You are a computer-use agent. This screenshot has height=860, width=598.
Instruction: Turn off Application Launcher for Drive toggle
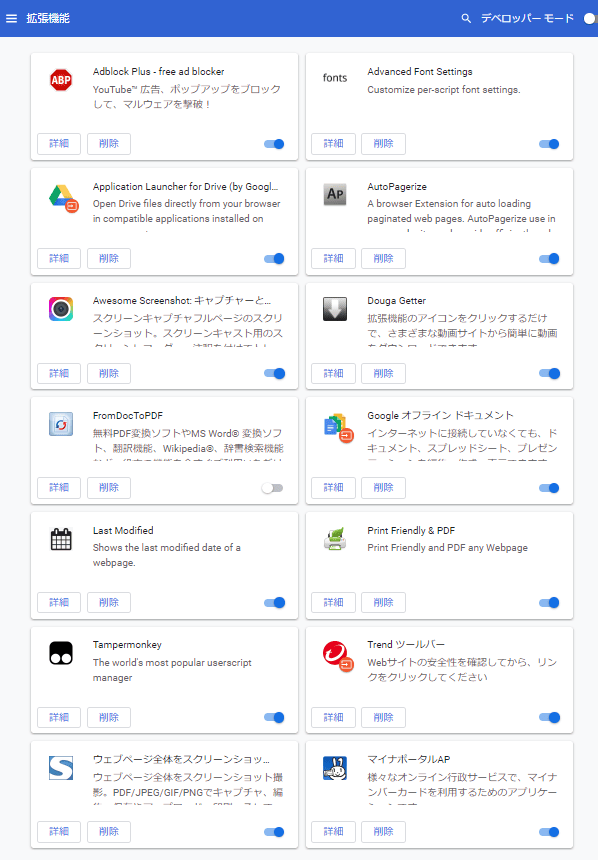tap(274, 259)
